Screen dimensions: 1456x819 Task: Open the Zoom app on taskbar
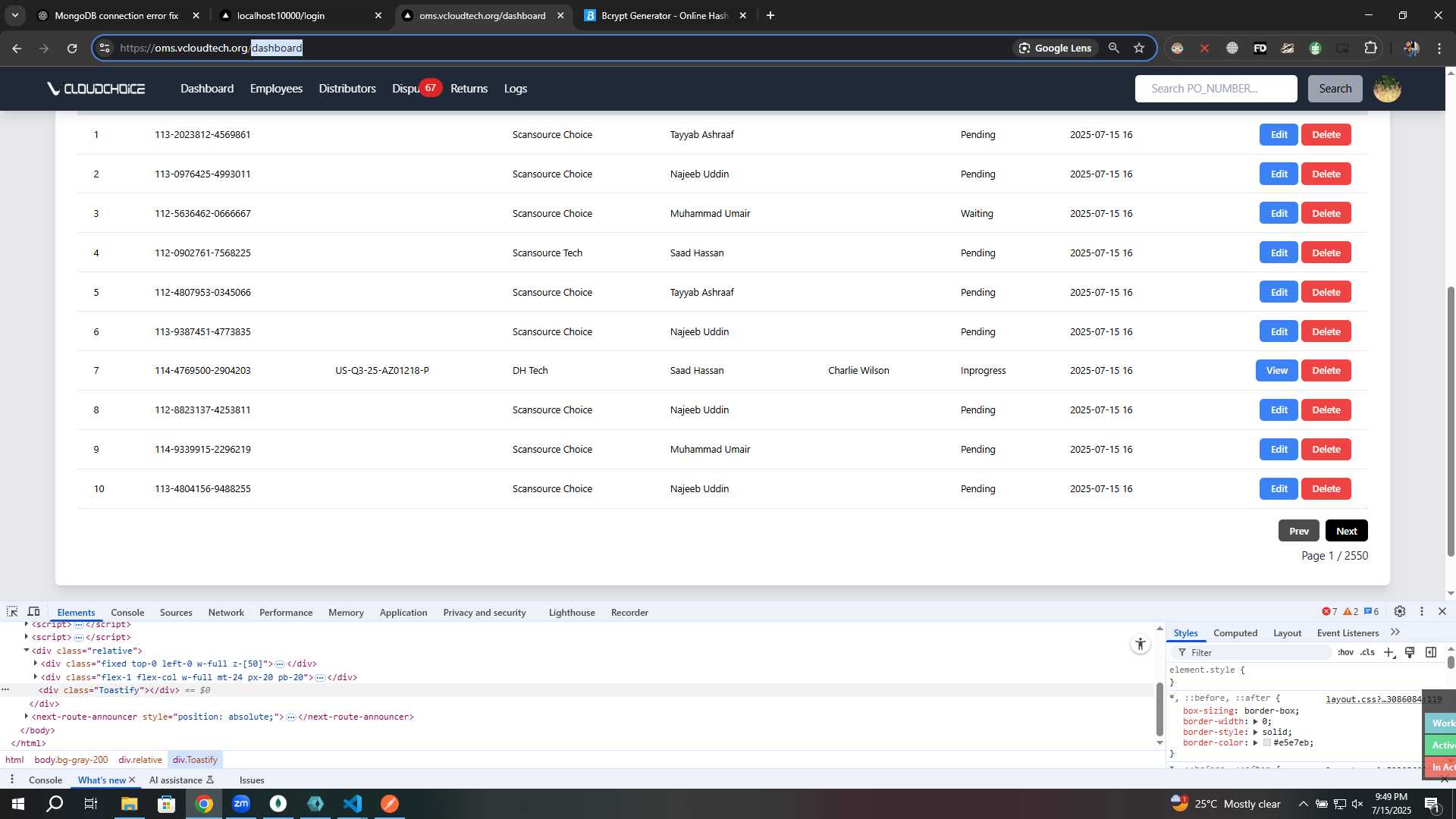click(241, 804)
